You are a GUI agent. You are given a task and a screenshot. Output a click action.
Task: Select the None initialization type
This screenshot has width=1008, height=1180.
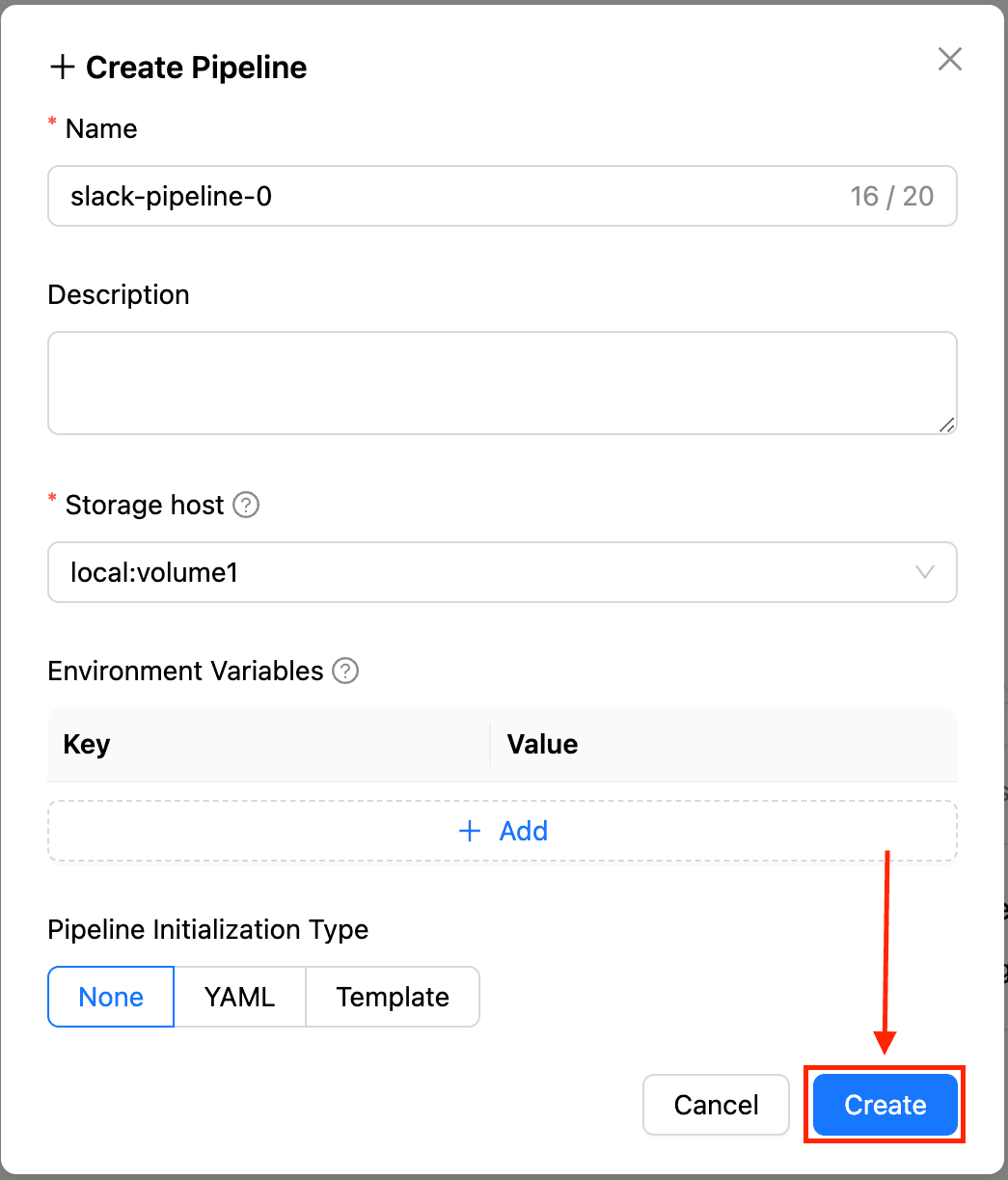click(111, 997)
